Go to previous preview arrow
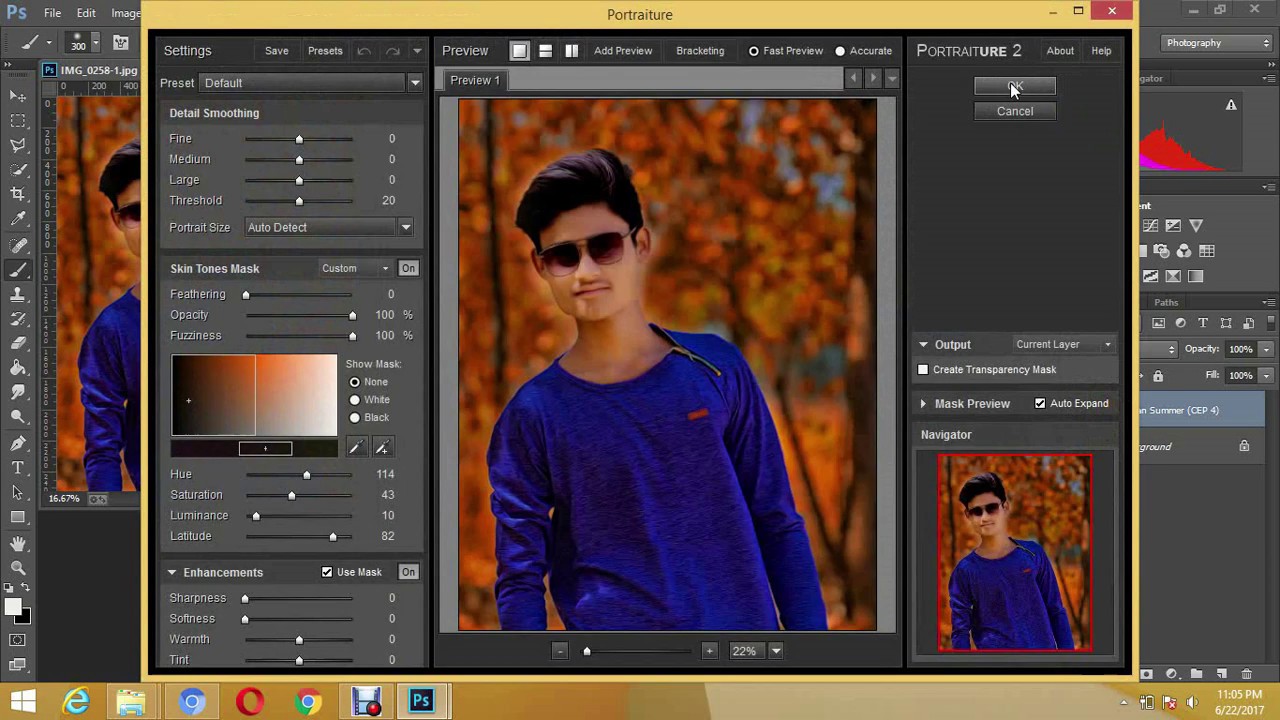The height and width of the screenshot is (720, 1280). [853, 78]
